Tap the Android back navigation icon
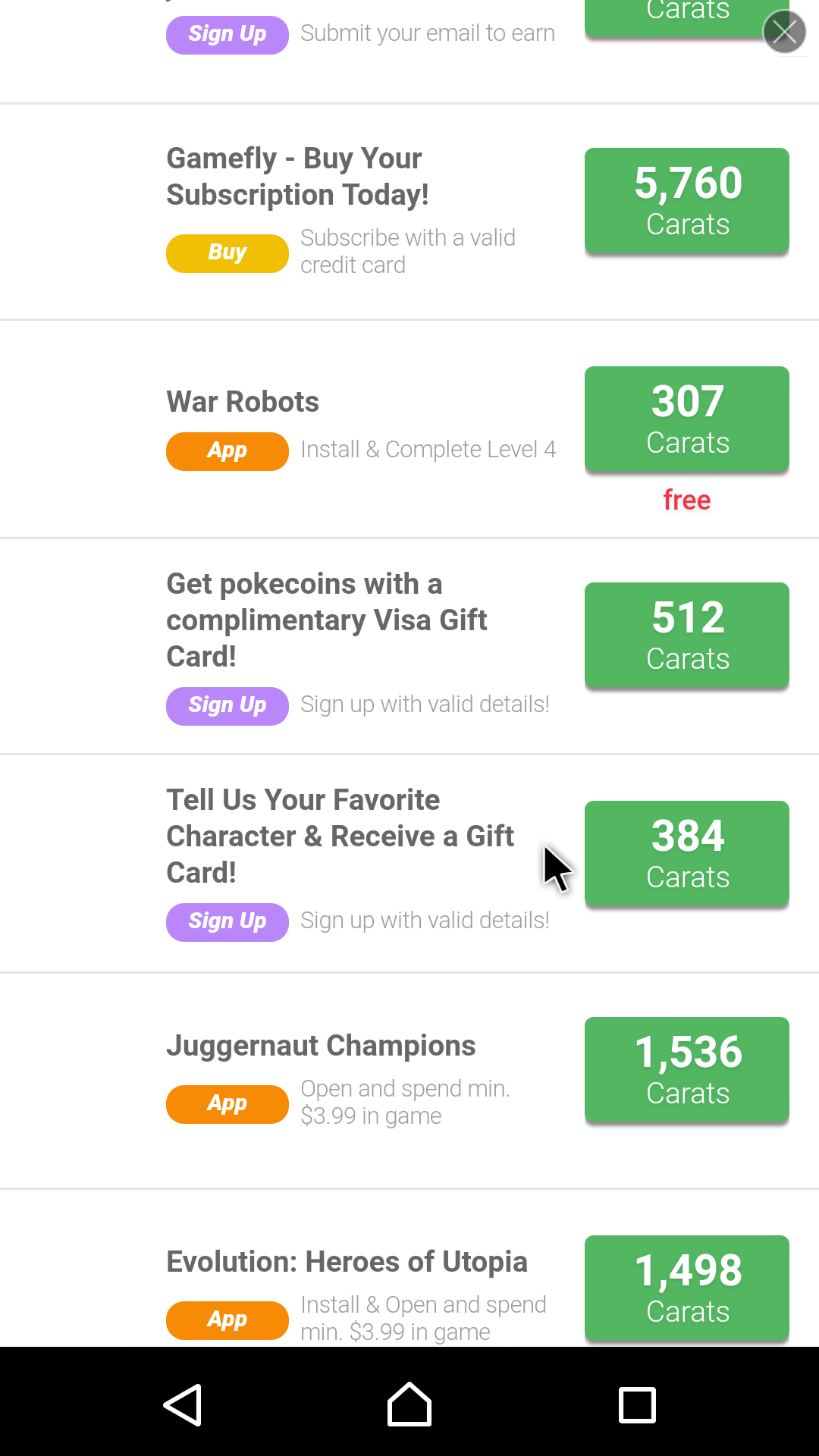This screenshot has height=1456, width=819. (183, 1404)
